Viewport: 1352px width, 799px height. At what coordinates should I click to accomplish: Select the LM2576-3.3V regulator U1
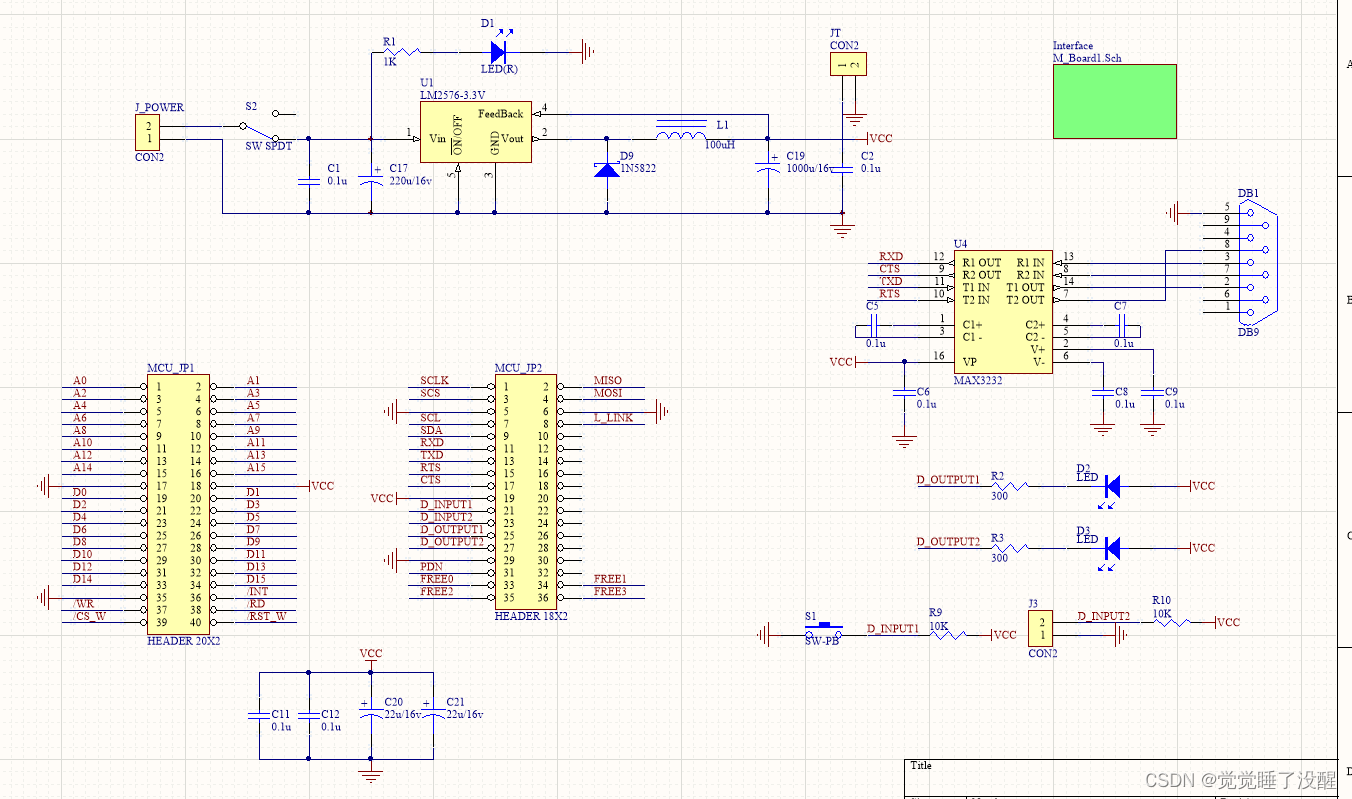tap(474, 132)
